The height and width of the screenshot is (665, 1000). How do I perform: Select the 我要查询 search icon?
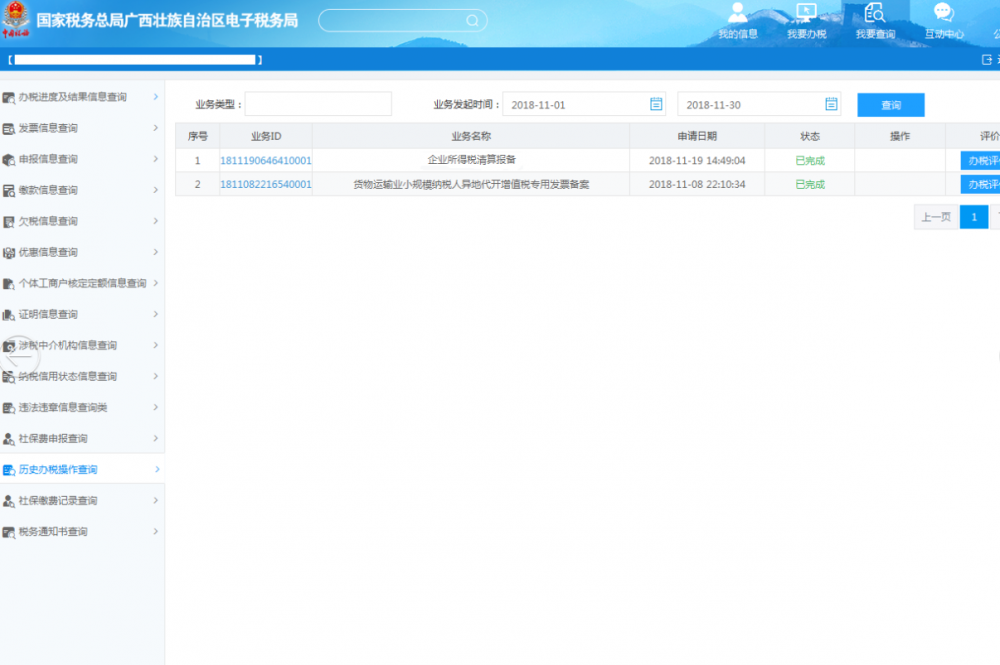(875, 13)
